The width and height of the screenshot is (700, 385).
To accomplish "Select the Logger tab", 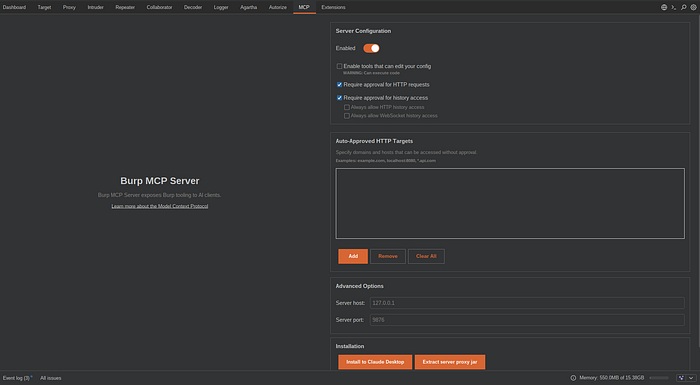I will click(221, 7).
